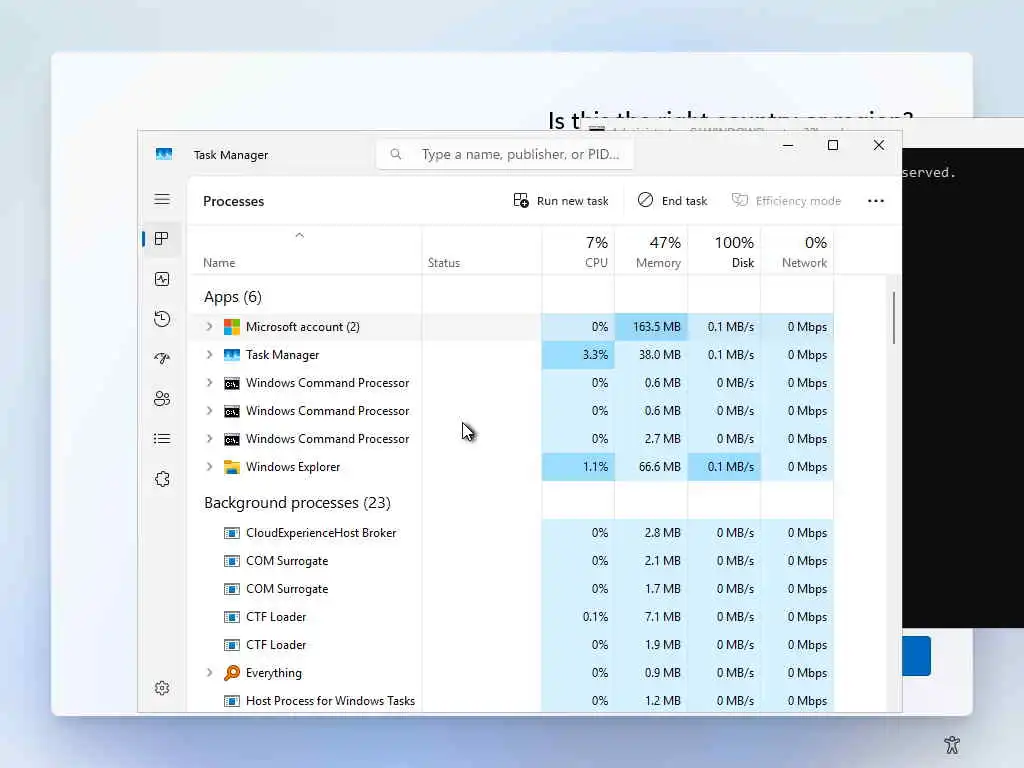The width and height of the screenshot is (1024, 768).
Task: Open the Services page icon in sidebar
Action: (x=162, y=479)
